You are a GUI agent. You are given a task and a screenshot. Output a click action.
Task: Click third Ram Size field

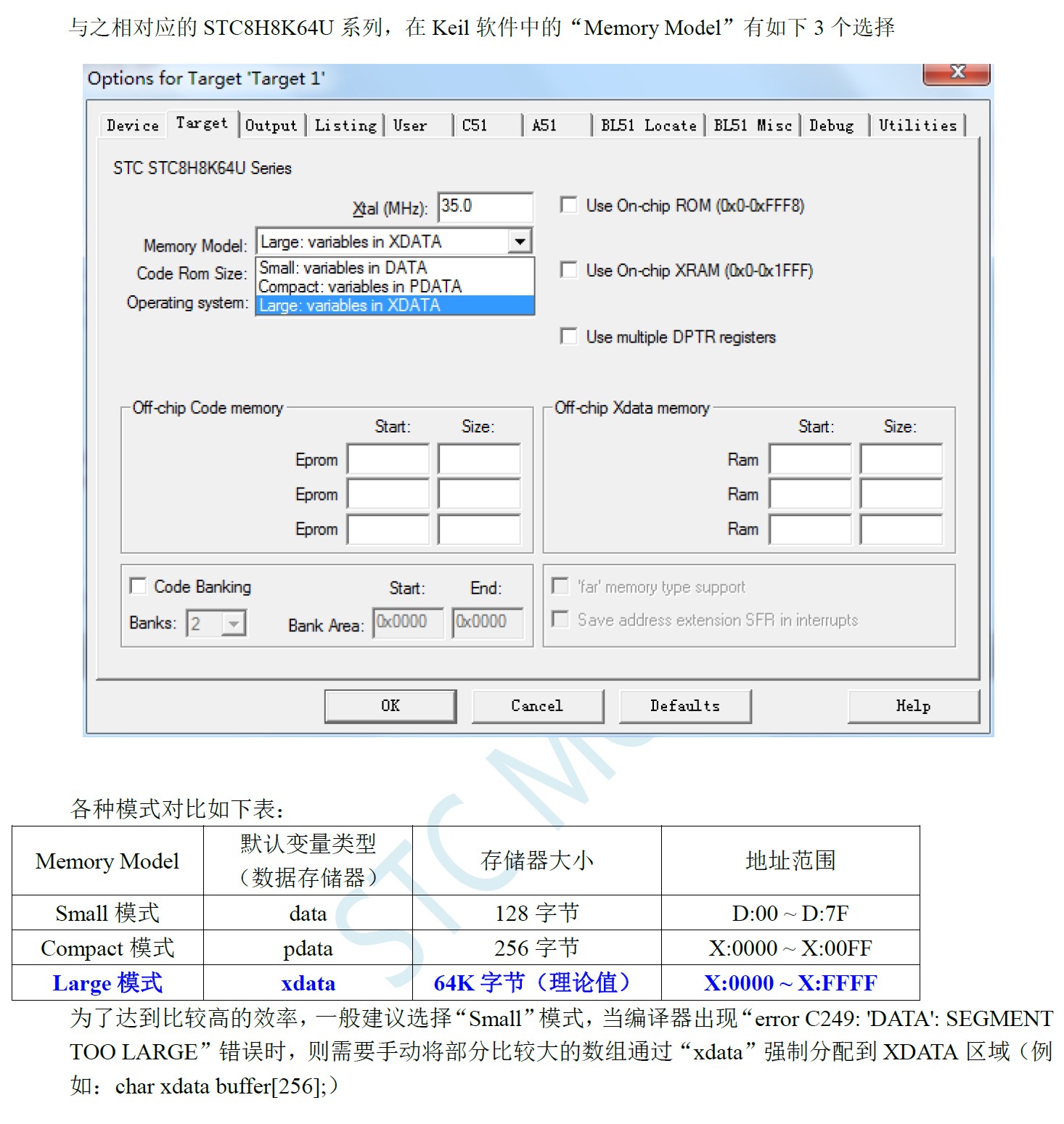901,529
